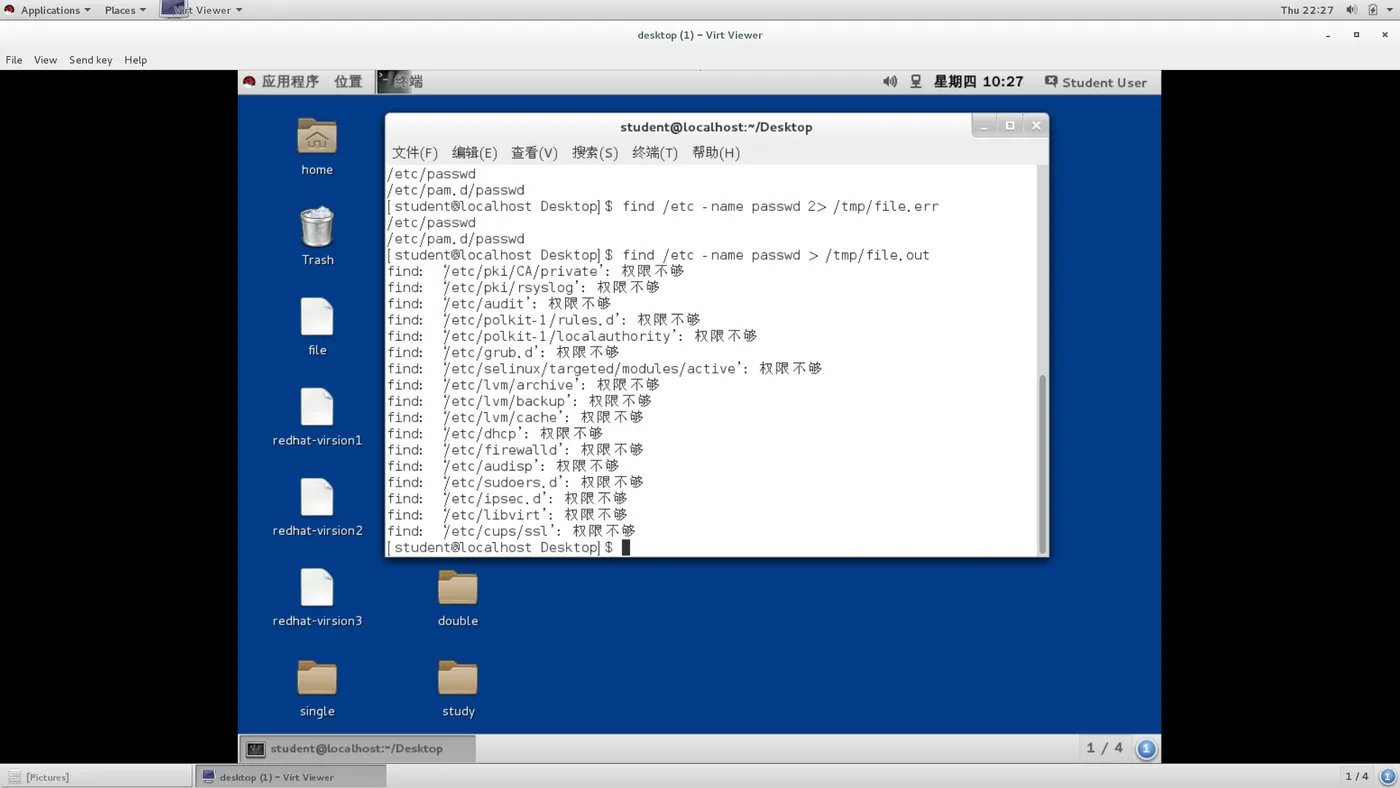The height and width of the screenshot is (788, 1400).
Task: Click the host workspace indicator 1 / 4
Action: click(x=1357, y=777)
